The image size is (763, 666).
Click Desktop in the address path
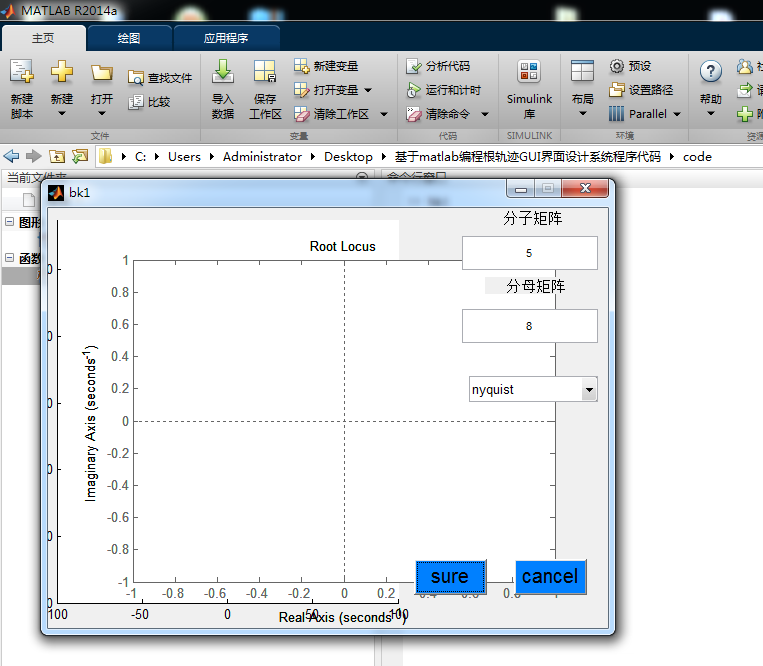[348, 157]
